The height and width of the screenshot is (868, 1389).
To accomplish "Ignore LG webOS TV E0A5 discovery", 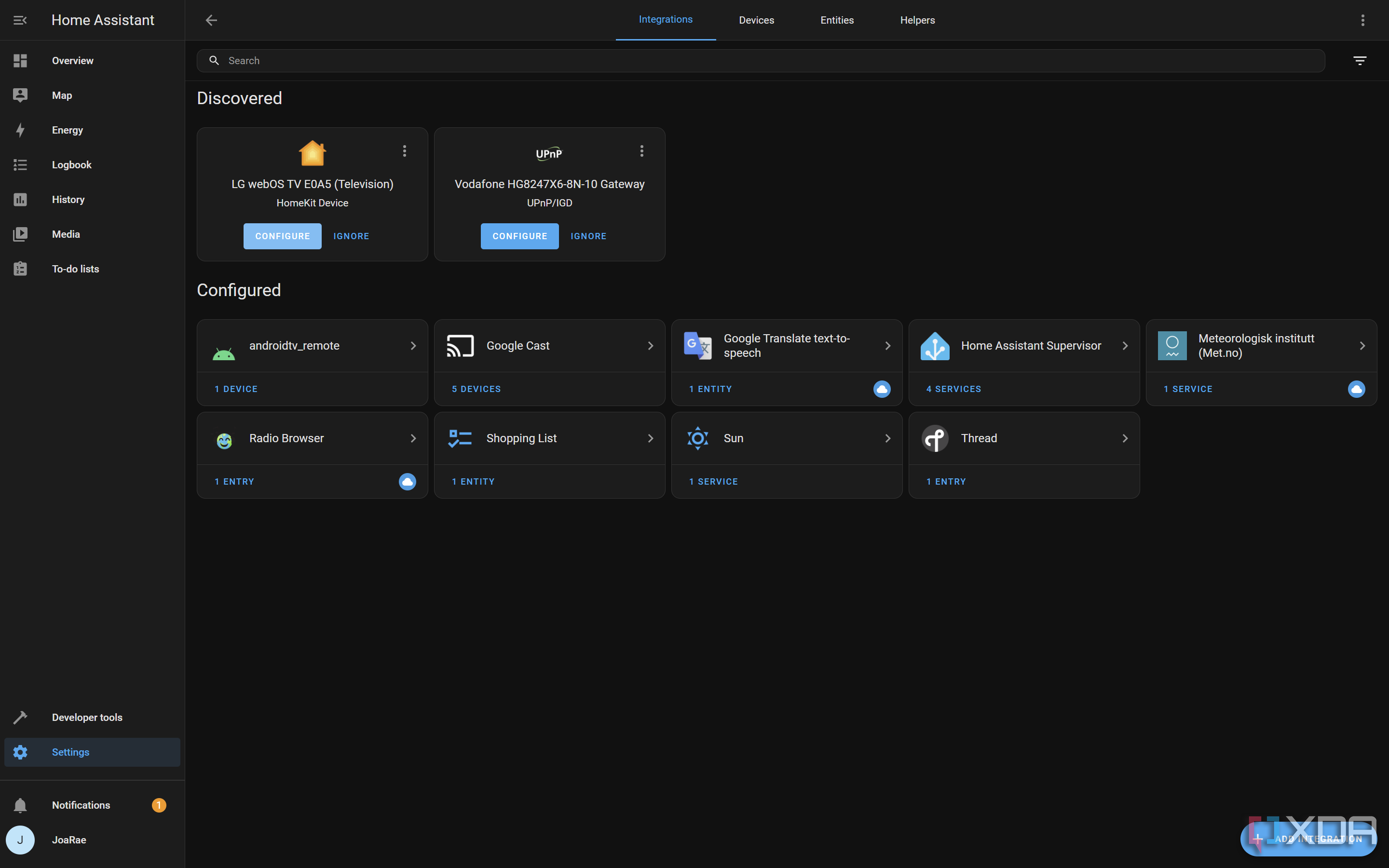I will pyautogui.click(x=351, y=236).
